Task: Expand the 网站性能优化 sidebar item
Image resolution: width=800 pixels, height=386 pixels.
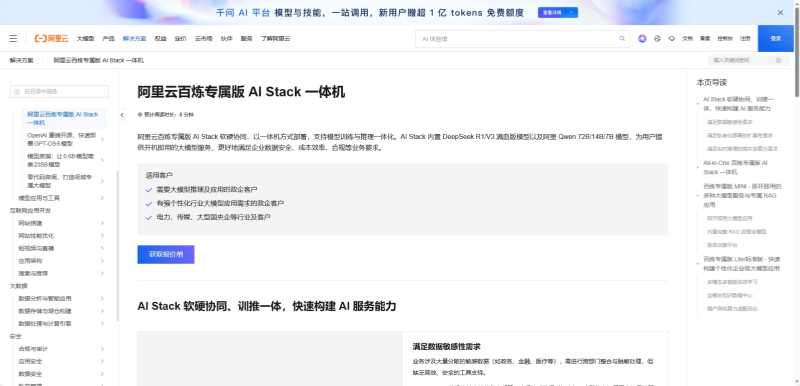Action: [103, 236]
